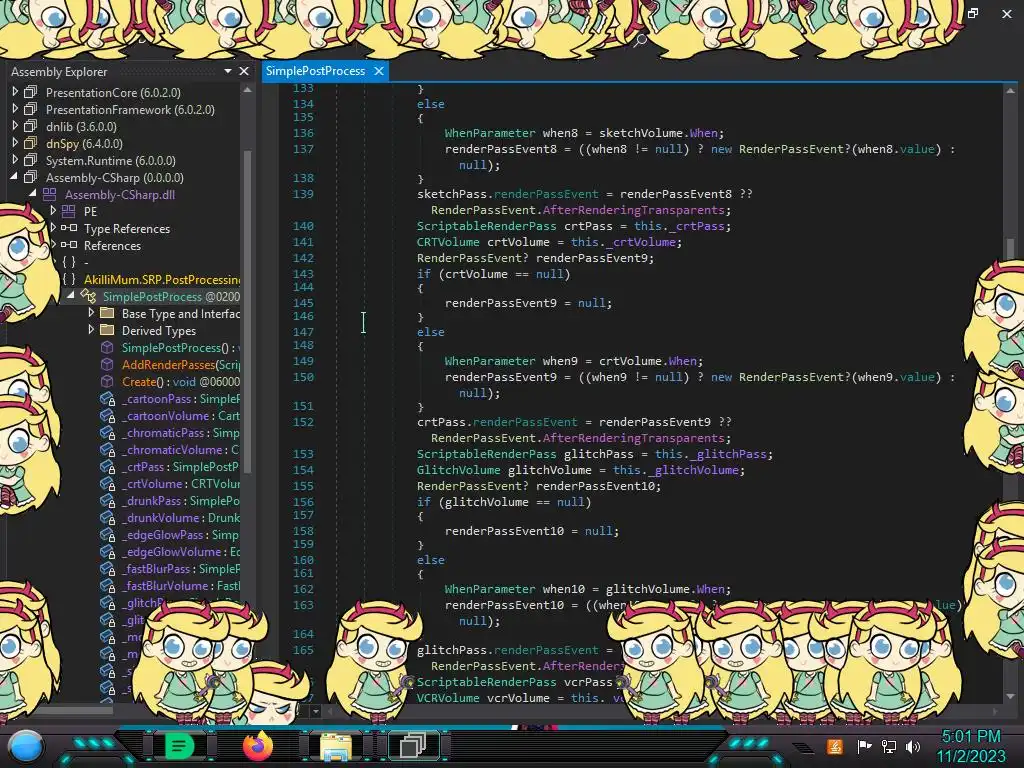
Task: Expand the PresentationFramework (6.0.2.0) node
Action: pyautogui.click(x=15, y=109)
